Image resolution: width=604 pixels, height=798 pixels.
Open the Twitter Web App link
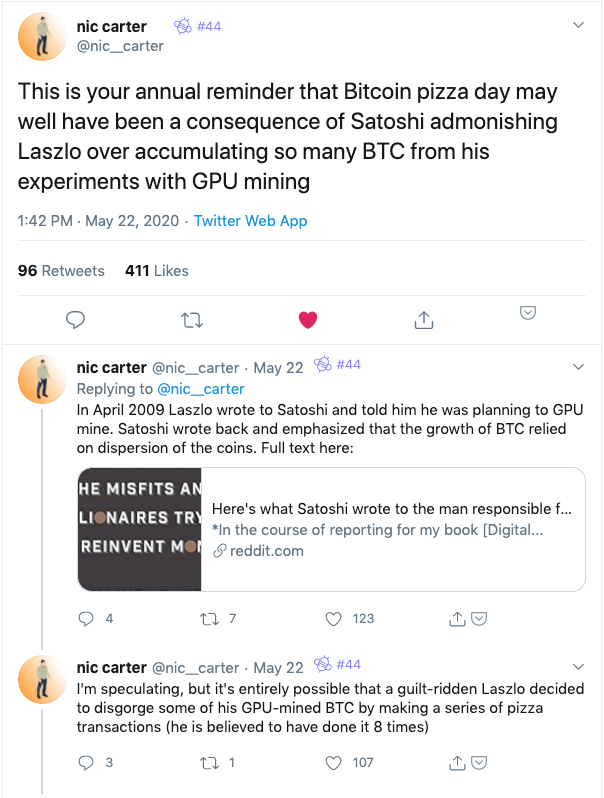pos(250,221)
